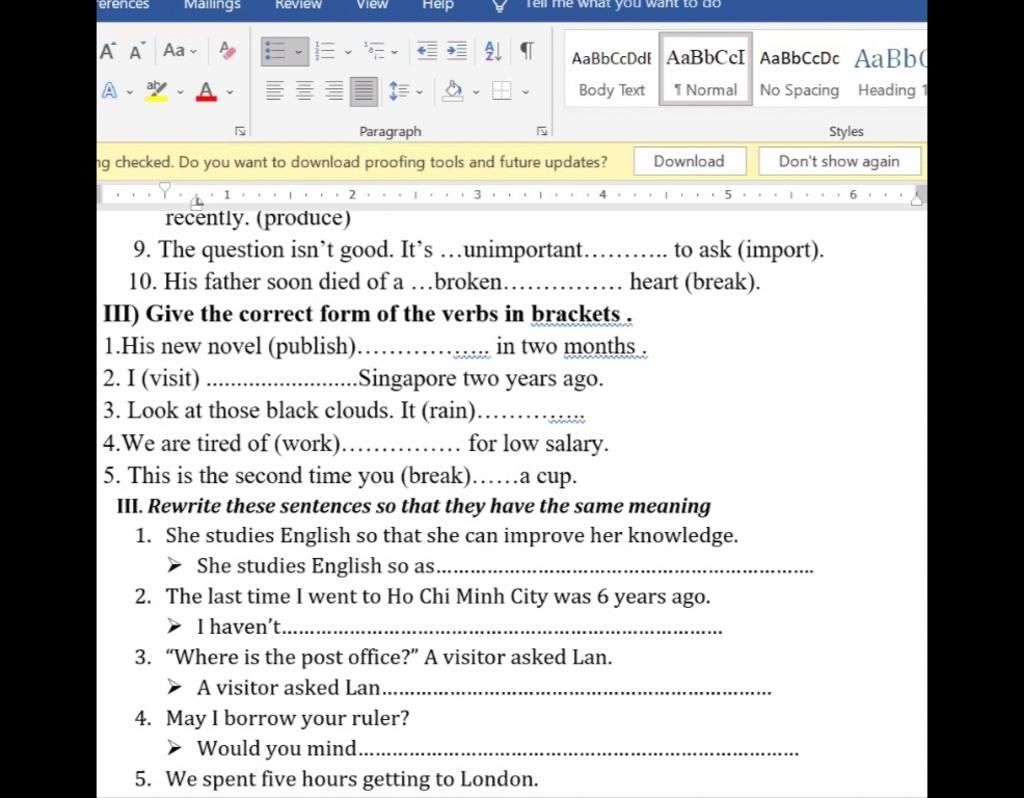Apply the Normal style
Viewport: 1024px width, 798px height.
coord(705,71)
